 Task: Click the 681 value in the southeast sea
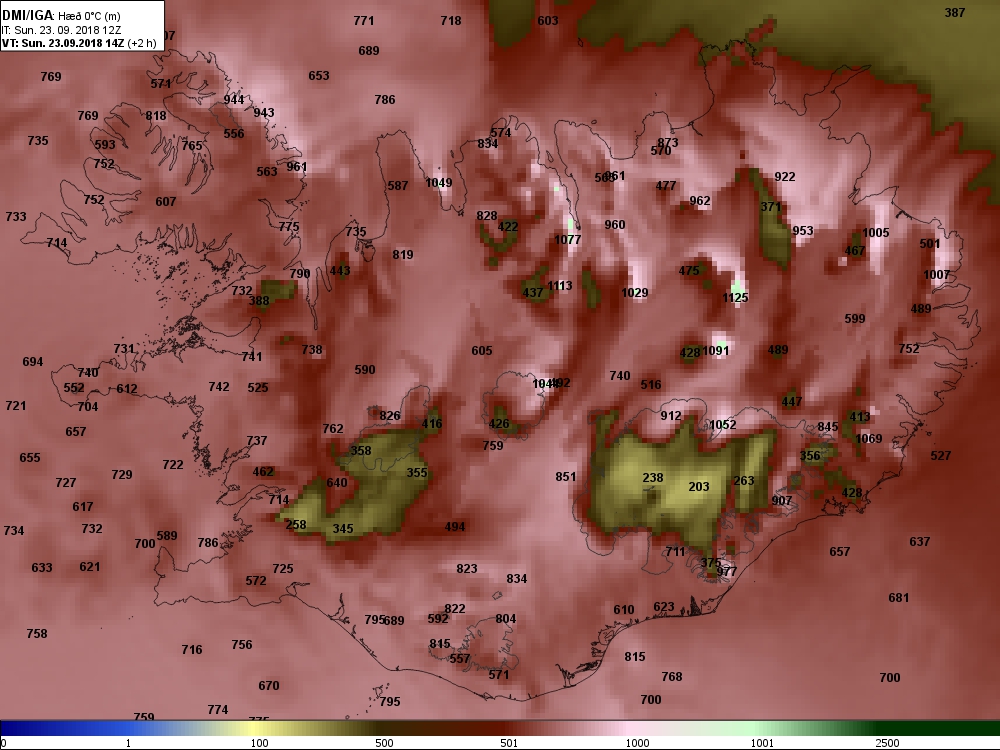(899, 598)
